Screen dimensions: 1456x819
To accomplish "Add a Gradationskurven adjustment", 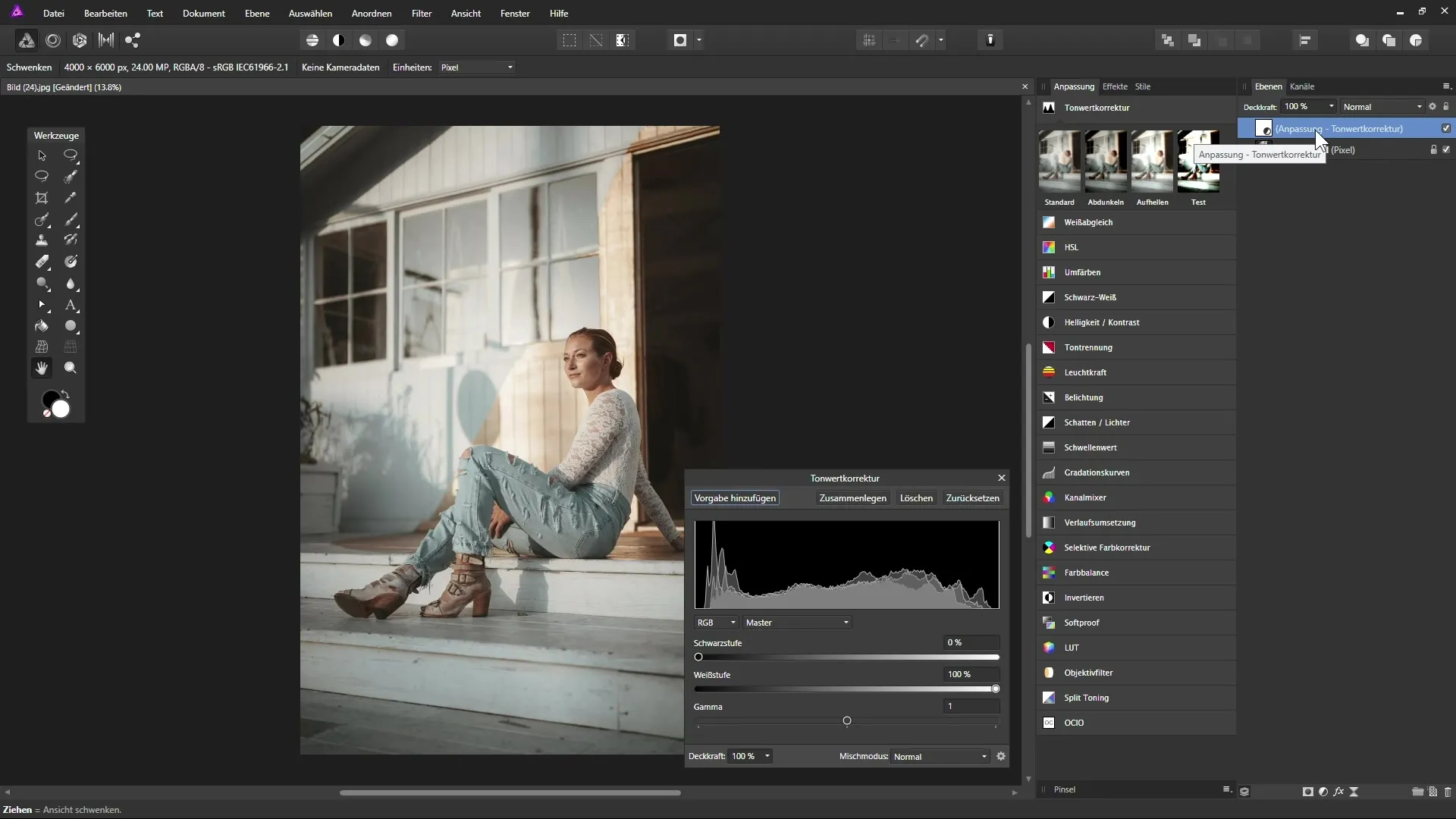I will 1136,472.
